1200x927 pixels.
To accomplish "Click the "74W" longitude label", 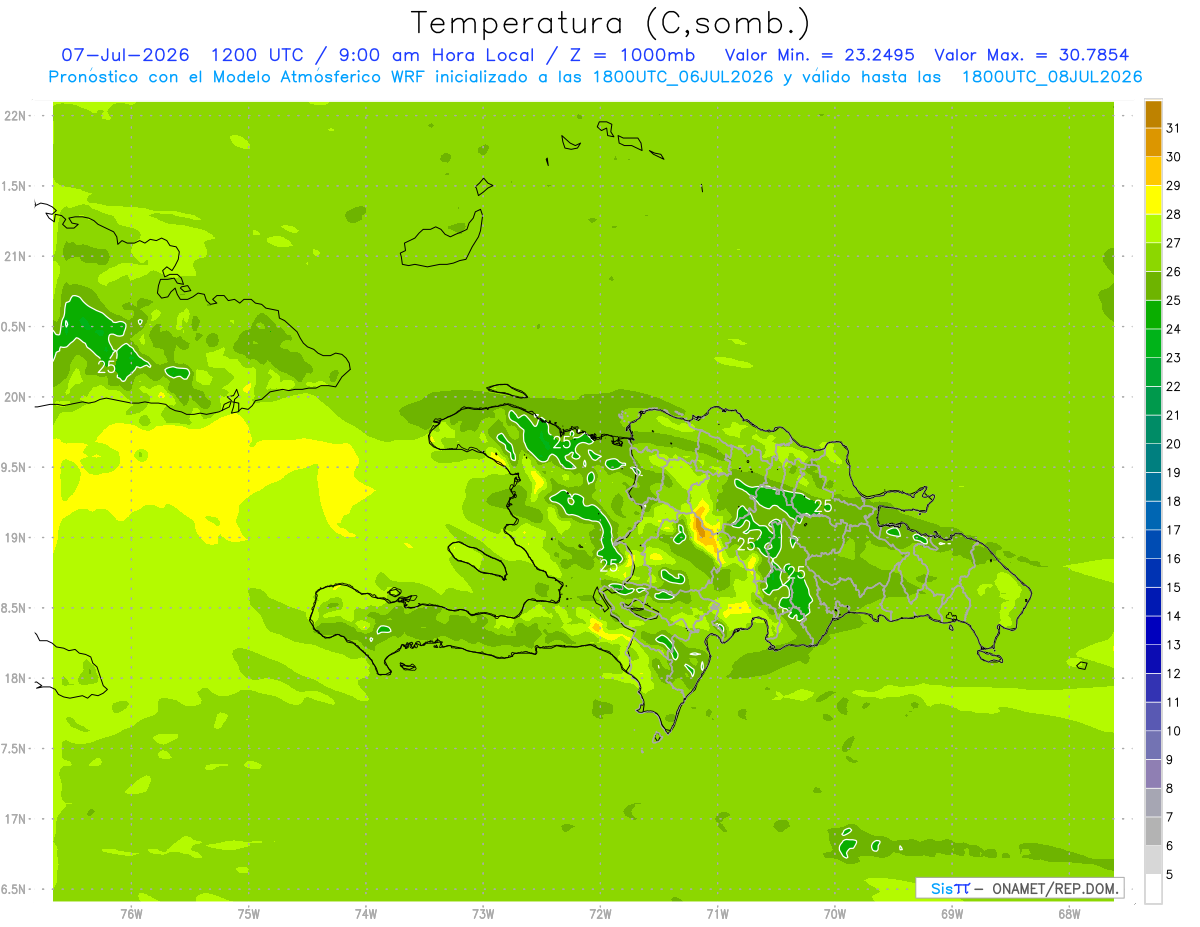I will pyautogui.click(x=366, y=913).
